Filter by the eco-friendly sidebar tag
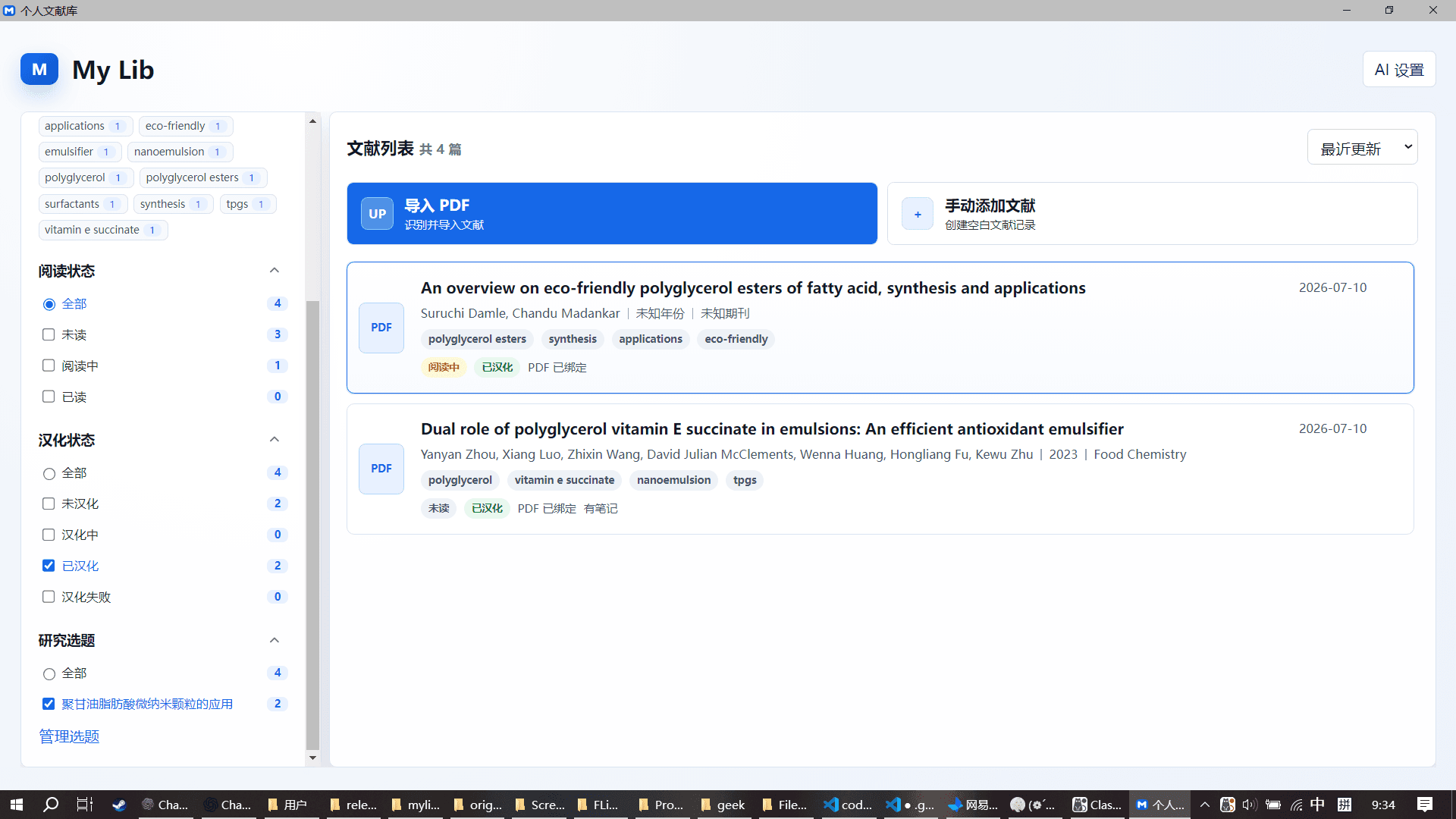This screenshot has height=819, width=1456. 185,126
